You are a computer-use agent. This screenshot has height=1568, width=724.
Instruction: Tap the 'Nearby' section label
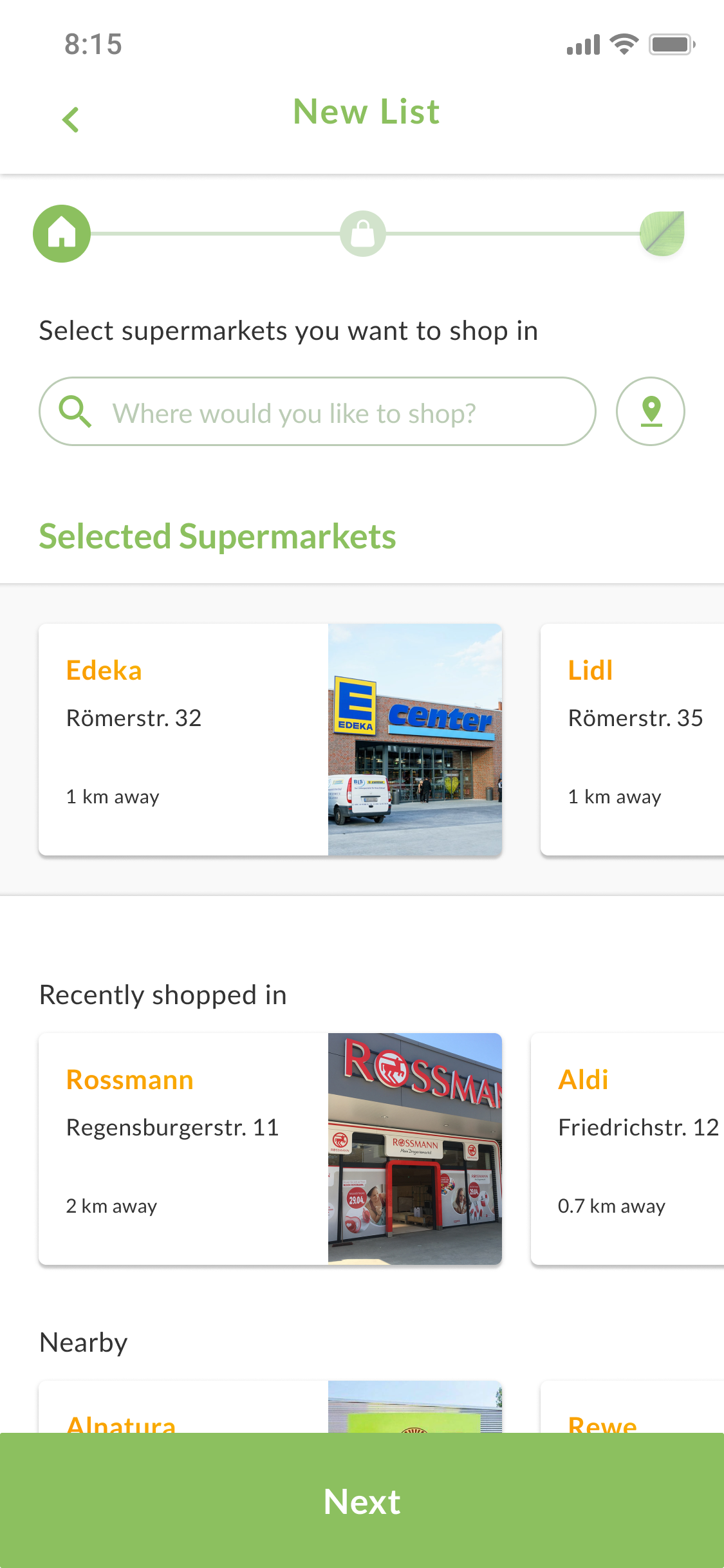point(84,1343)
